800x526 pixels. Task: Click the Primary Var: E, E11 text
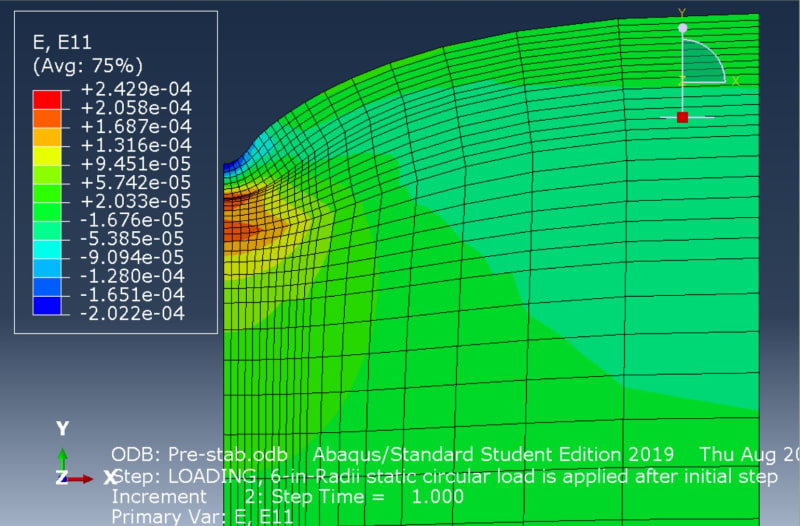coord(203,516)
